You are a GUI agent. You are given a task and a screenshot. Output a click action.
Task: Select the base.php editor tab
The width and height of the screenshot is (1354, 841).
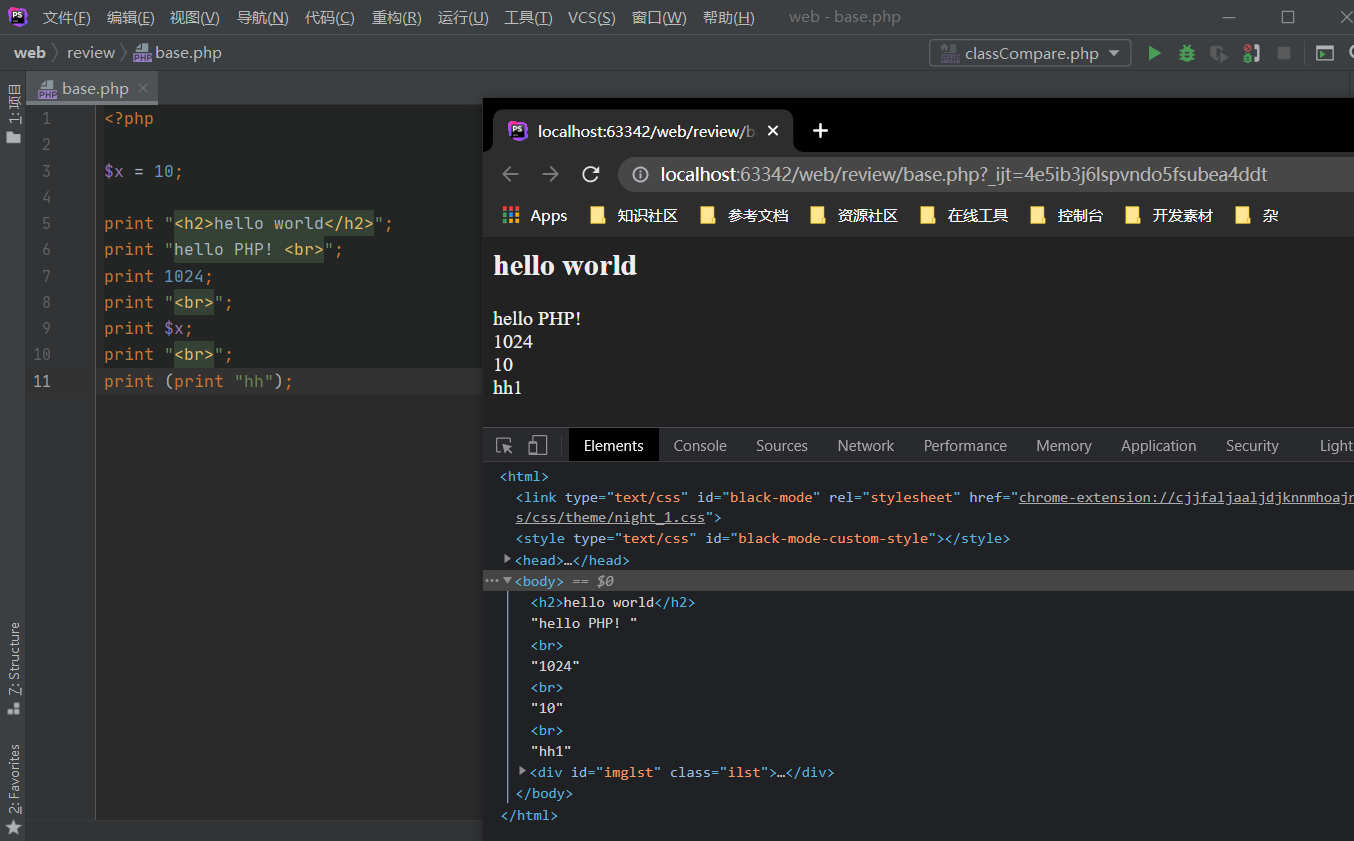click(x=94, y=88)
